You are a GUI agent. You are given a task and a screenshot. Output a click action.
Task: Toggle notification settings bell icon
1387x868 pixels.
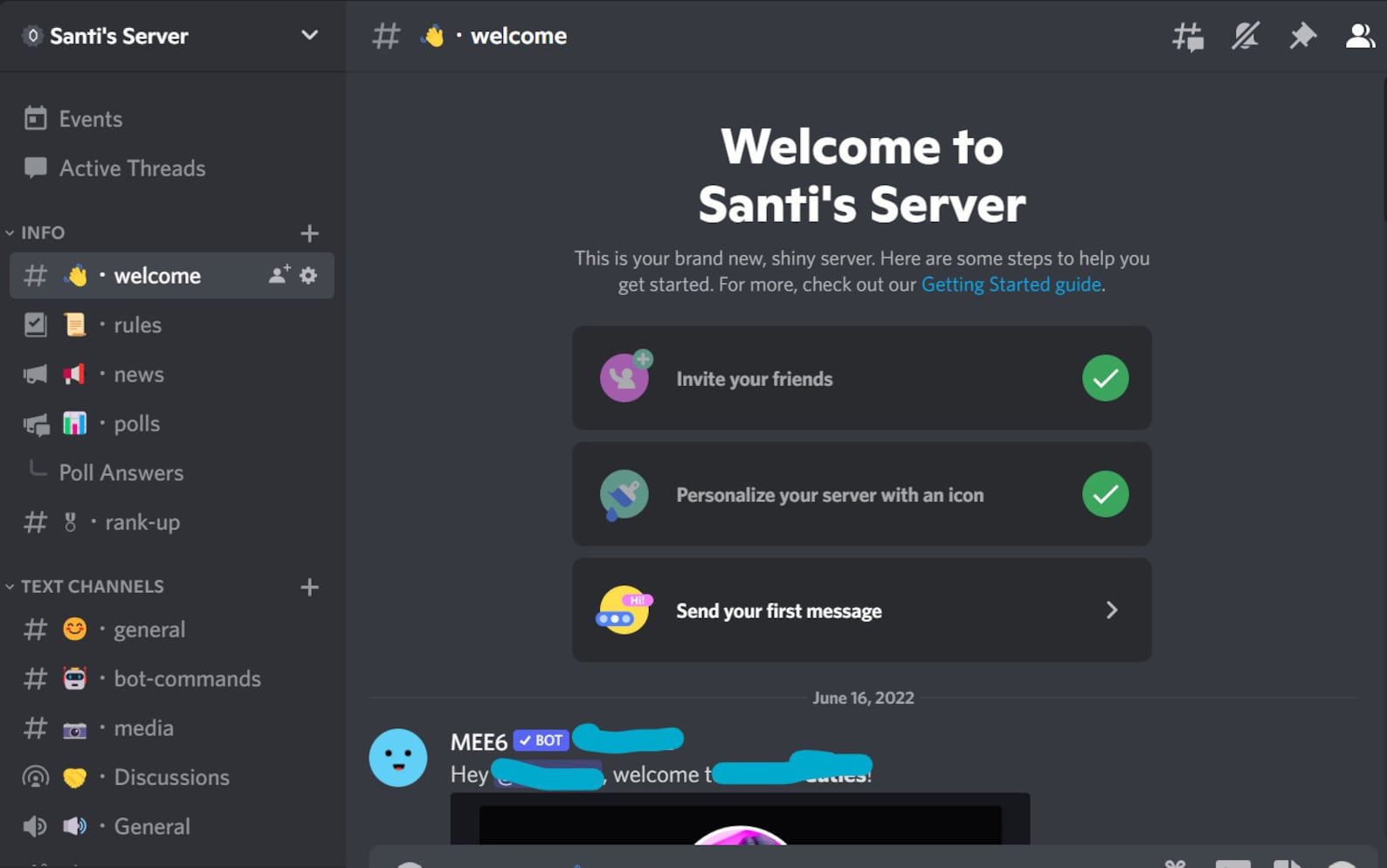pos(1246,36)
